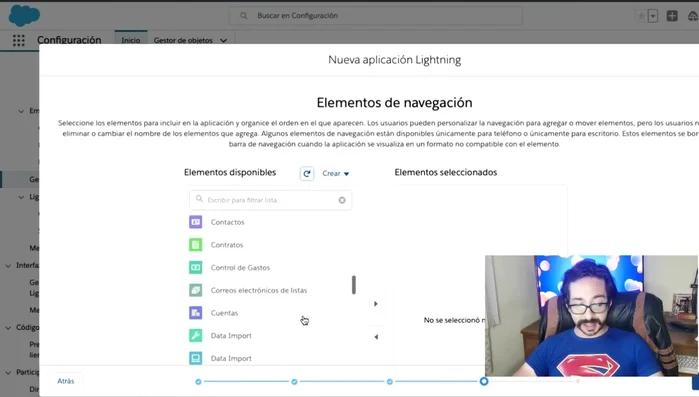The height and width of the screenshot is (397, 699).
Task: Jump to the second progress step
Action: pyautogui.click(x=294, y=382)
